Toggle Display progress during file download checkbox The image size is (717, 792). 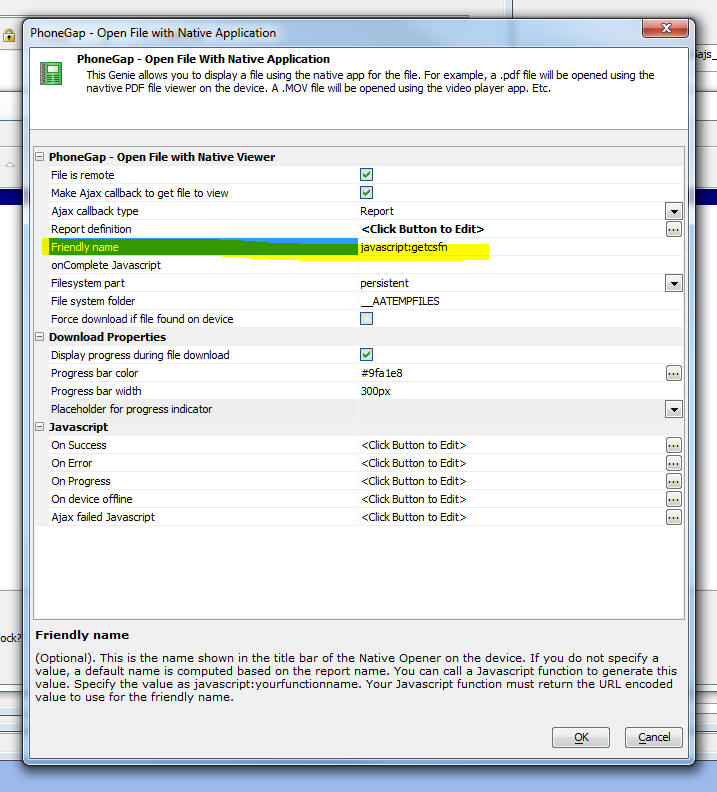pyautogui.click(x=367, y=355)
